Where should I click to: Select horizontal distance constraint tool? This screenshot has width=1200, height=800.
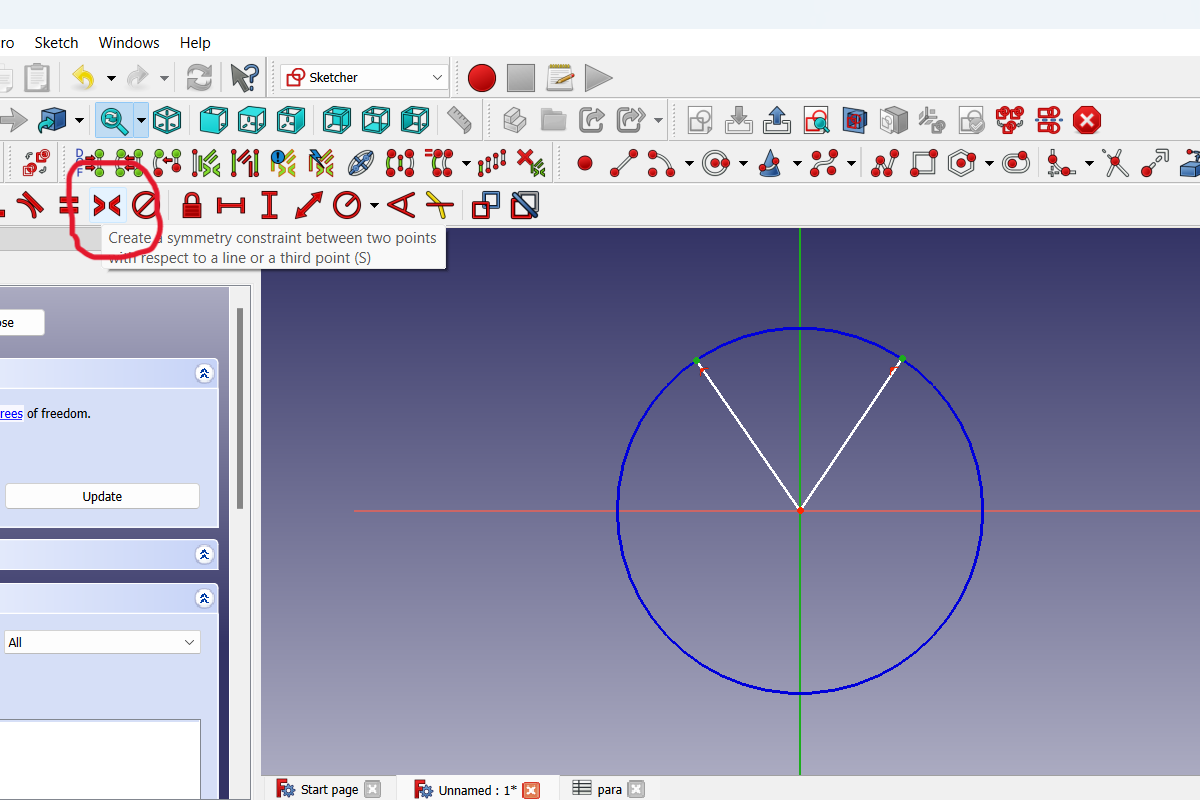click(231, 206)
